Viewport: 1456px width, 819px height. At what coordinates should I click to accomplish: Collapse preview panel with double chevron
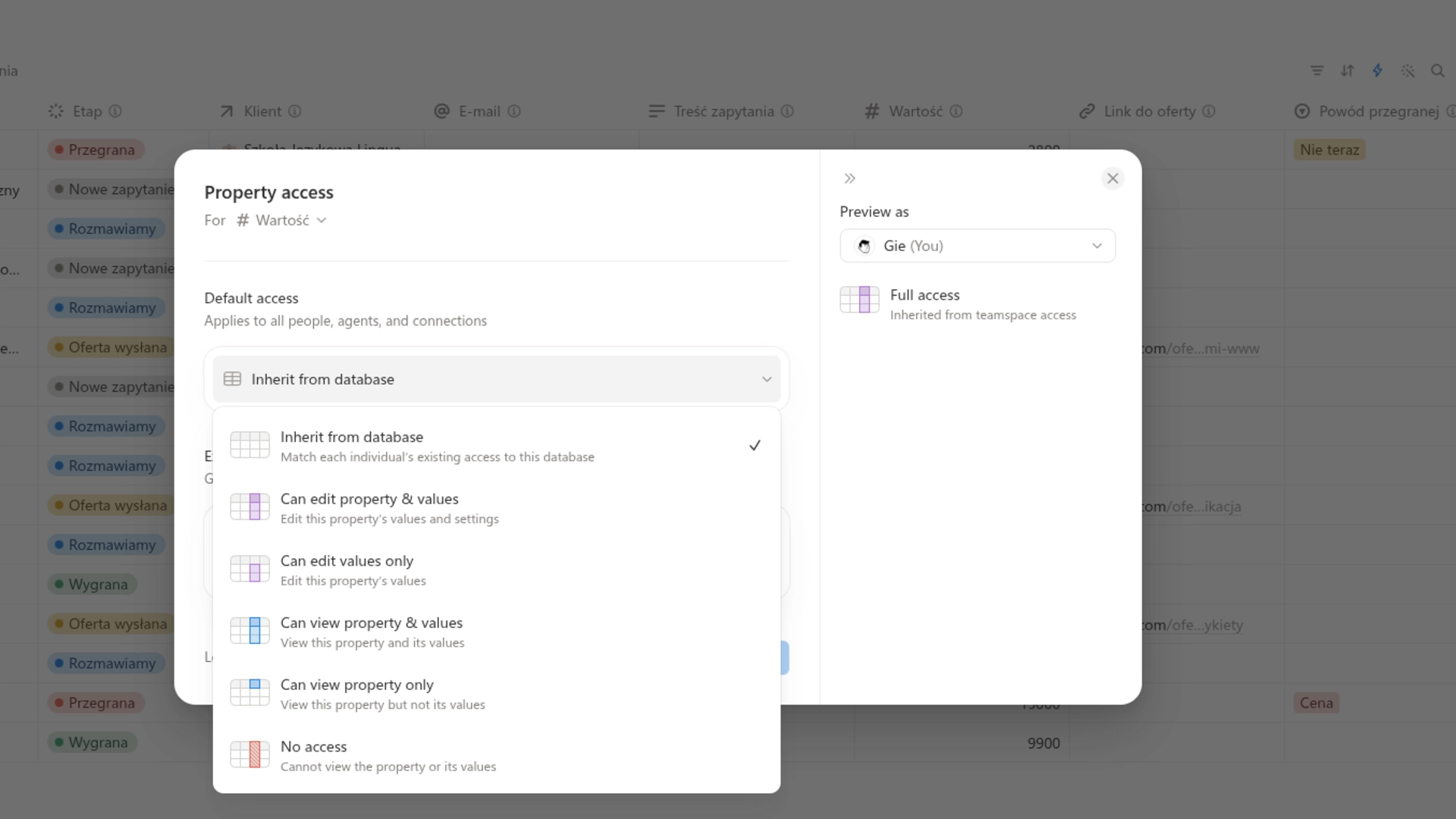tap(849, 178)
